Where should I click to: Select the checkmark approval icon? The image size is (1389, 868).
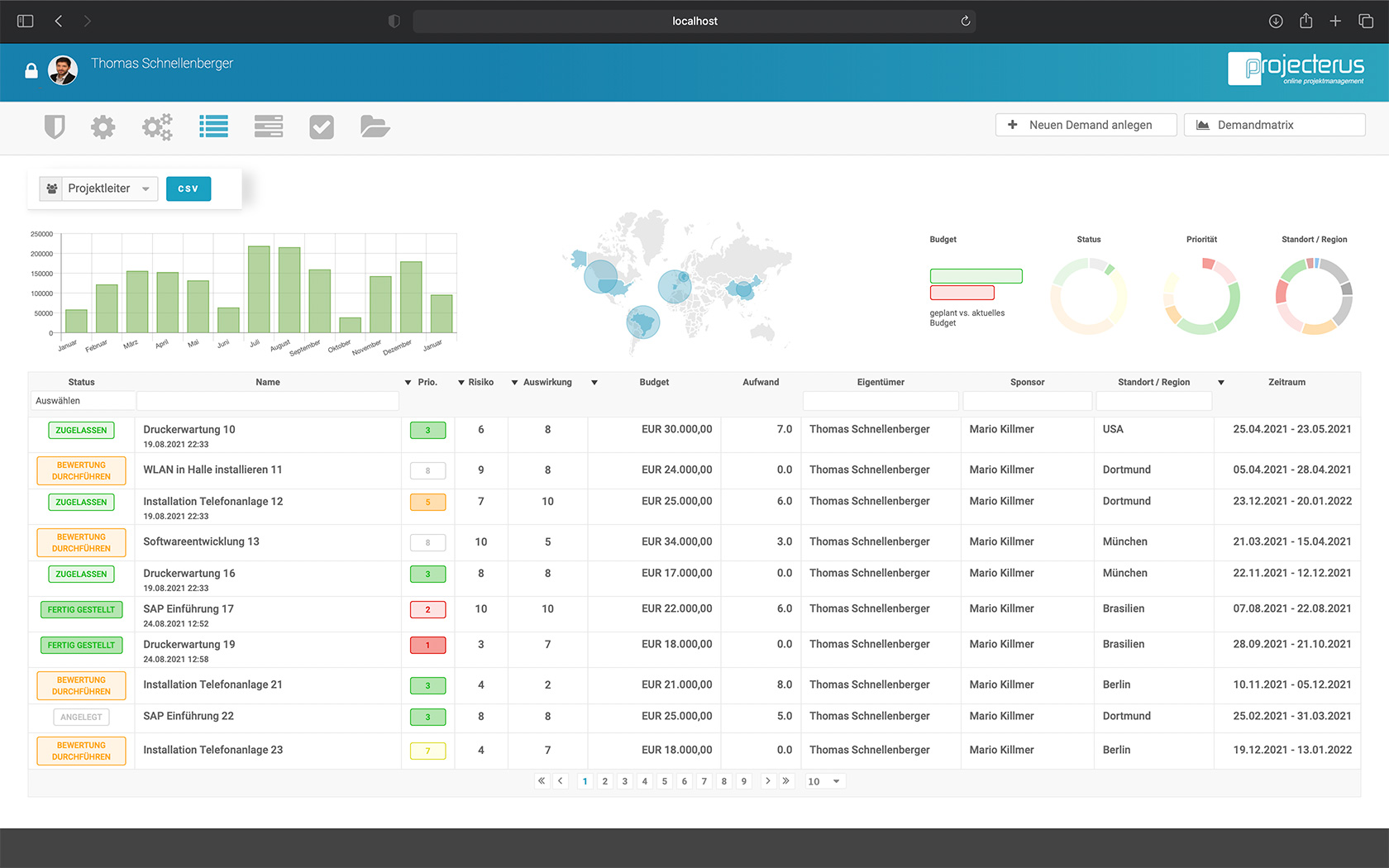pos(322,126)
